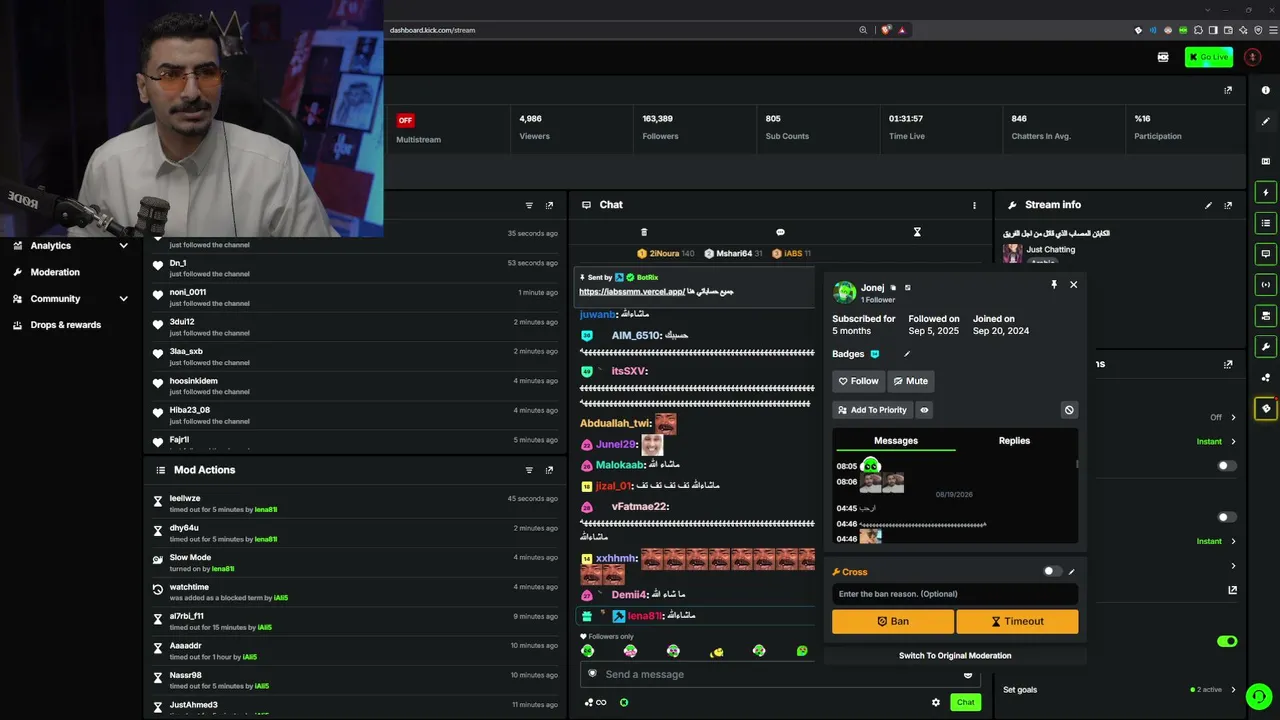Viewport: 1280px width, 720px height.
Task: Filter the Mod Actions list
Action: (x=529, y=470)
